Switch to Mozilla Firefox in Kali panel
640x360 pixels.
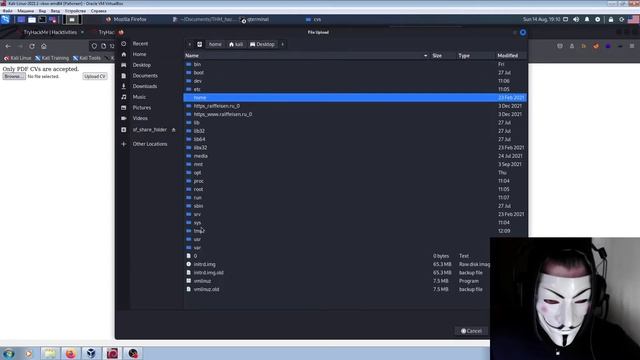coord(126,20)
